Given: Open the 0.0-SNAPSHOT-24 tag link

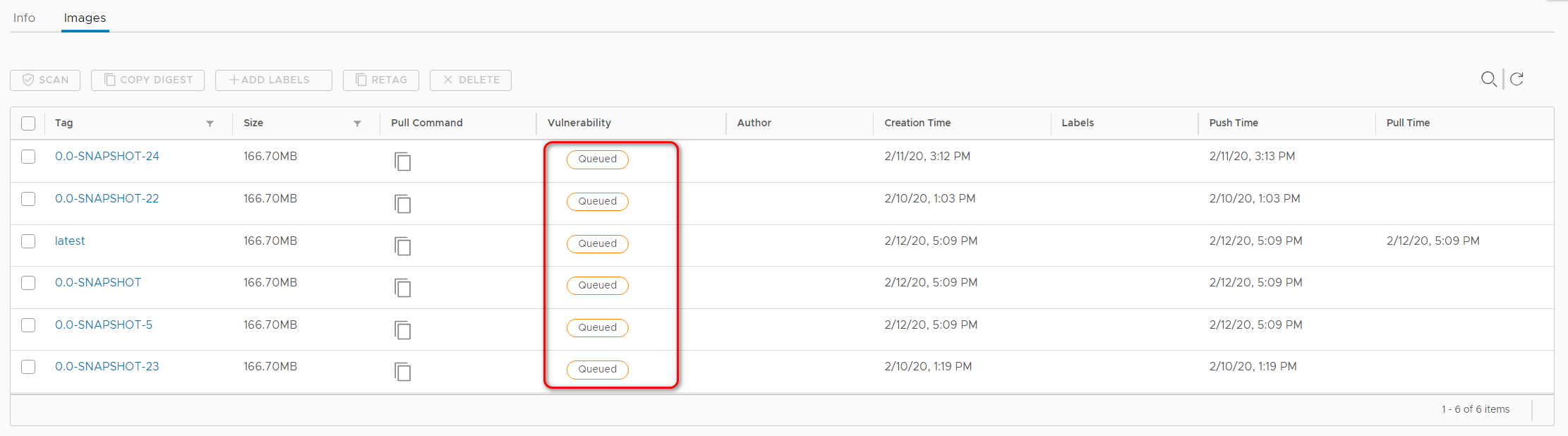Looking at the screenshot, I should point(107,156).
